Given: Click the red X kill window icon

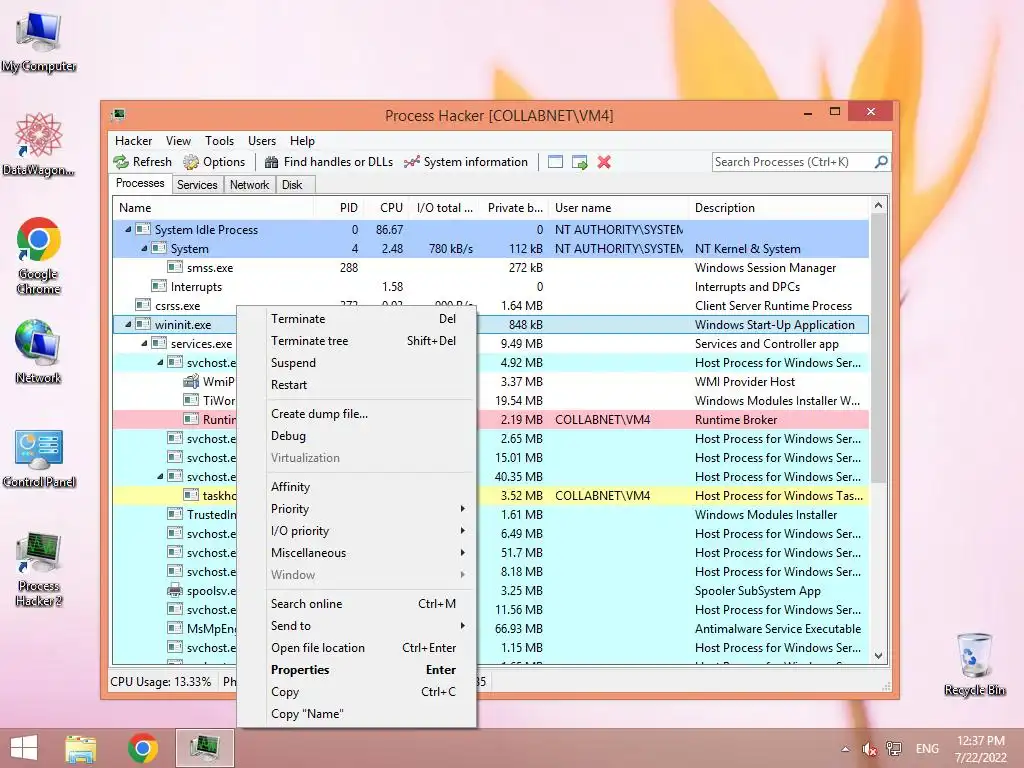Looking at the screenshot, I should point(604,162).
